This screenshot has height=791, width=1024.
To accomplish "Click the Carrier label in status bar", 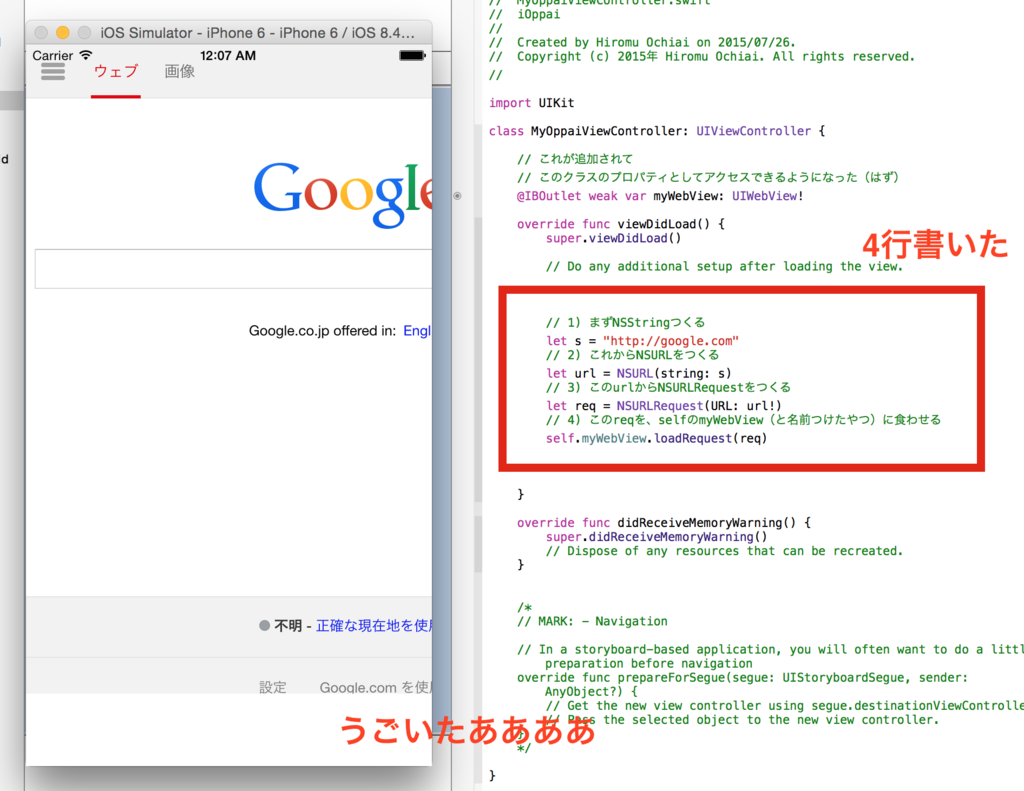I will click(x=53, y=56).
